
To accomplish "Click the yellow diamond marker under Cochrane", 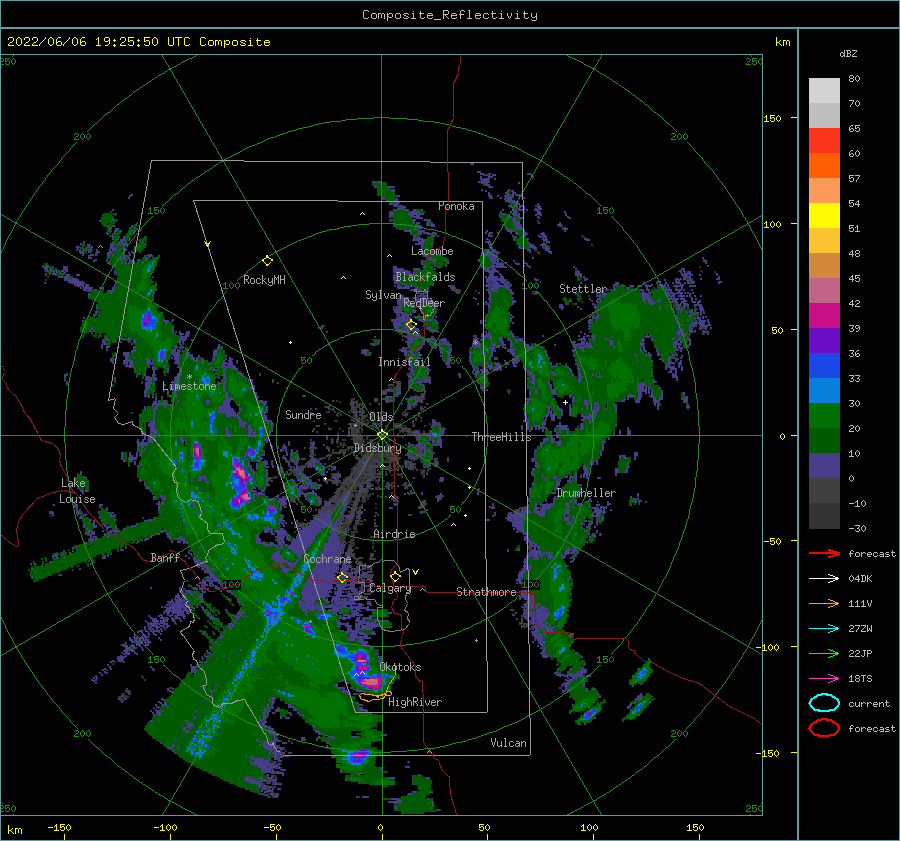I will point(343,578).
